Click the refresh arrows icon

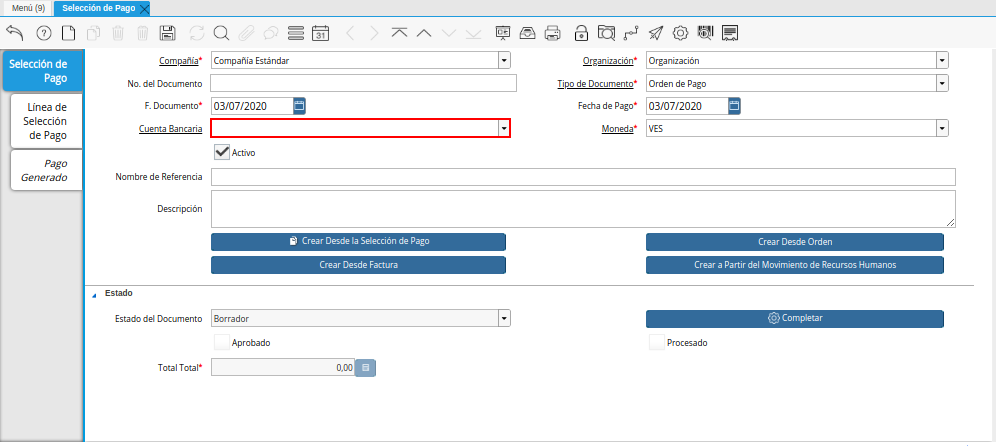(x=197, y=33)
